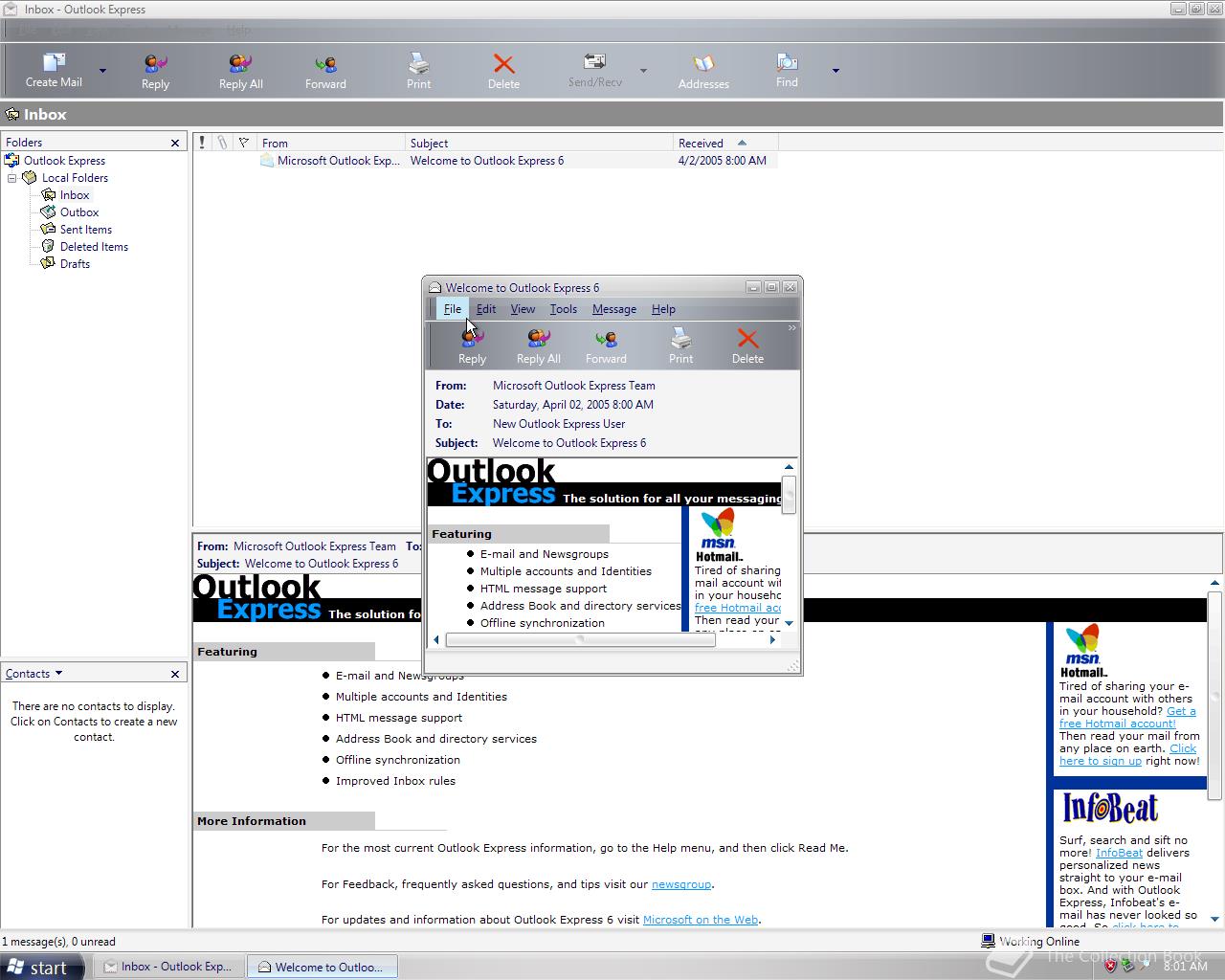Select Outbox folder in tree

click(x=79, y=212)
